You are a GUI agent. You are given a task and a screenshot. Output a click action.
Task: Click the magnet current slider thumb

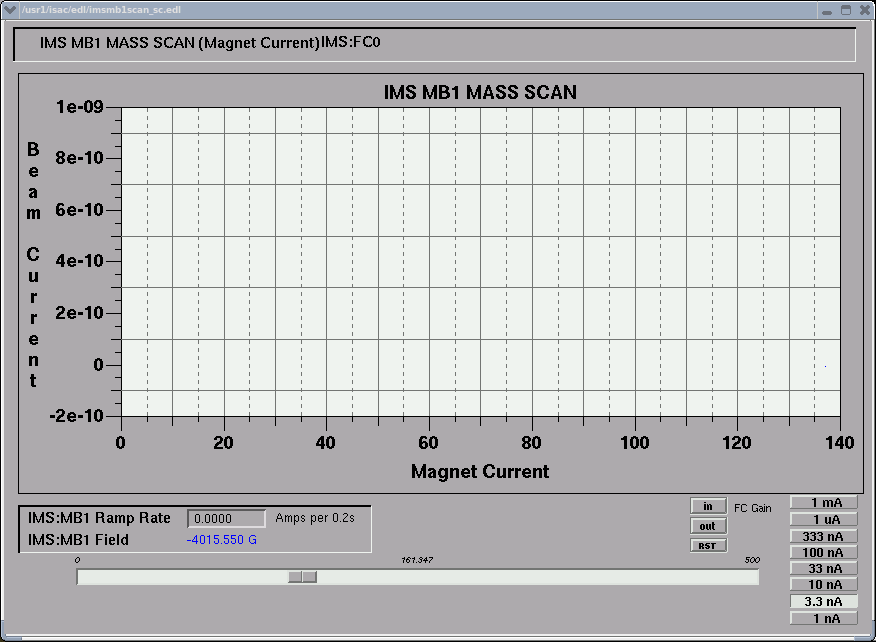tap(302, 577)
